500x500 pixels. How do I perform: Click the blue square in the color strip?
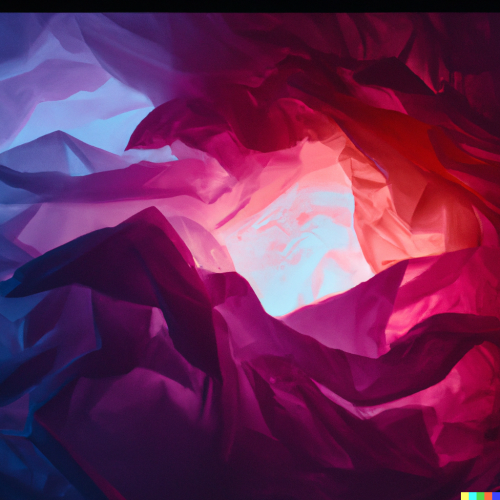[496, 496]
